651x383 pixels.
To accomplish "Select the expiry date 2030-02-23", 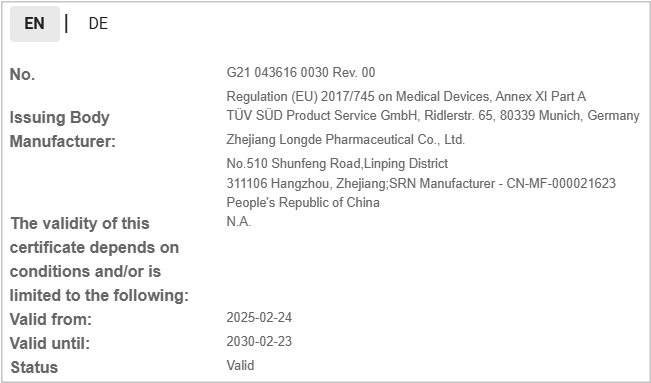I will 259,341.
